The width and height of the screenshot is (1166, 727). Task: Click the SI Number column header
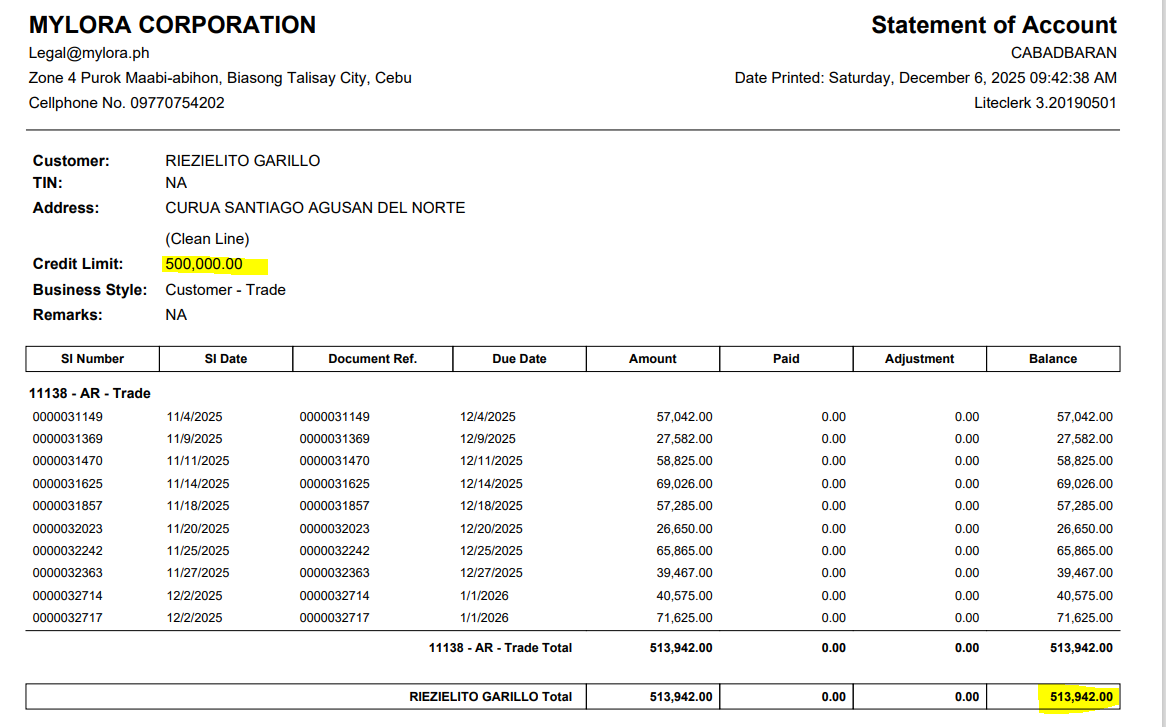tap(92, 359)
